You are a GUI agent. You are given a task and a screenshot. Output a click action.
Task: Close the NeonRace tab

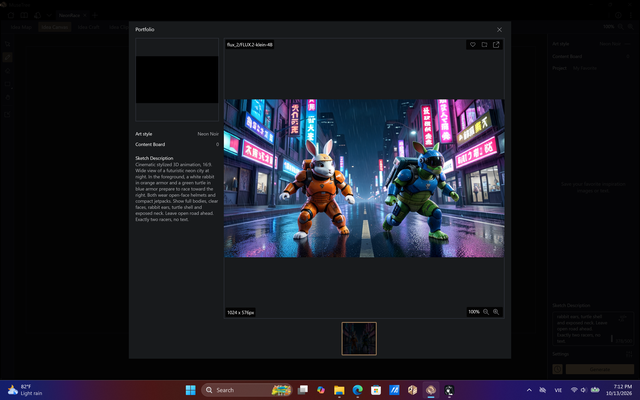(84, 15)
